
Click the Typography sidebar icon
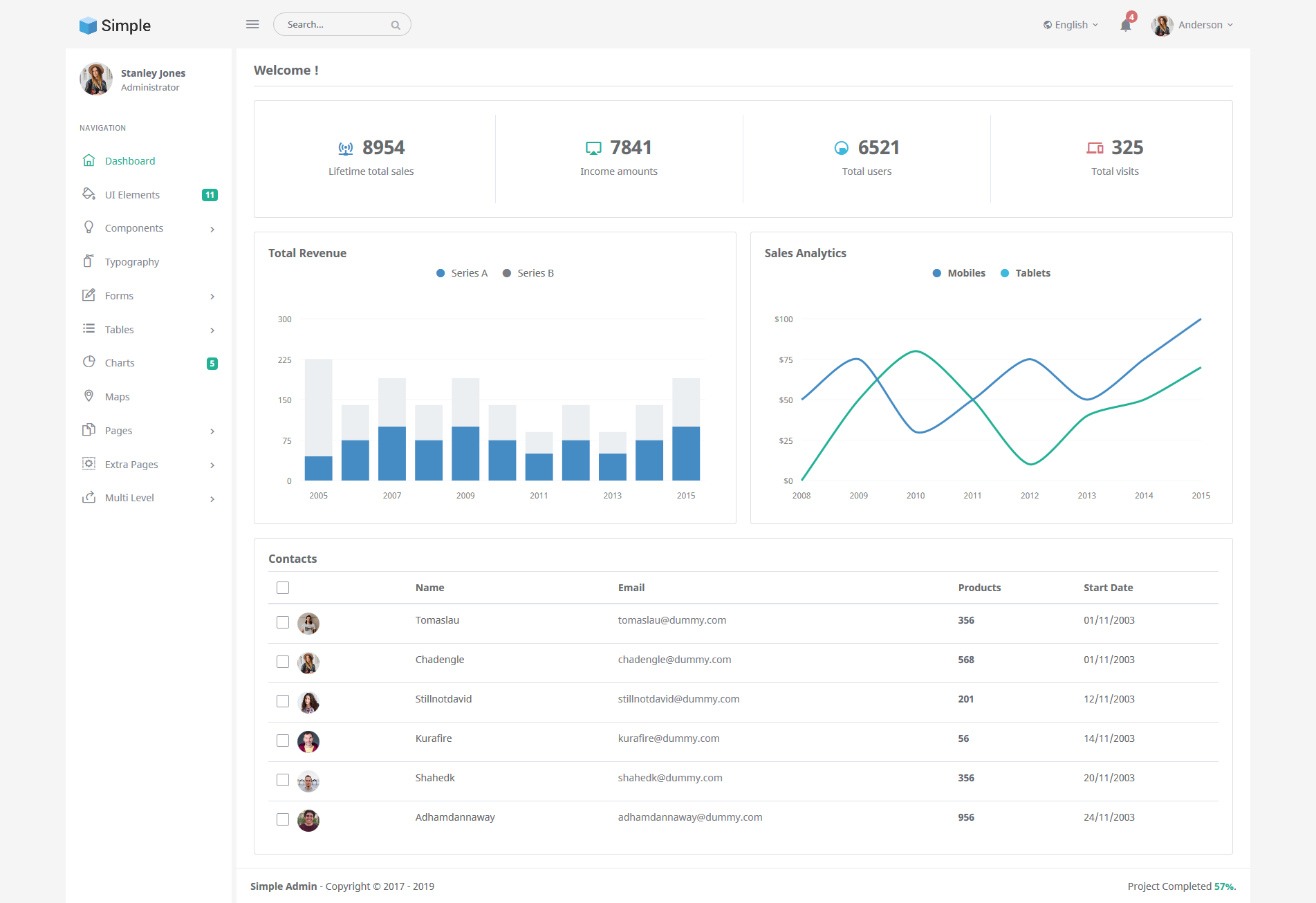click(x=88, y=261)
